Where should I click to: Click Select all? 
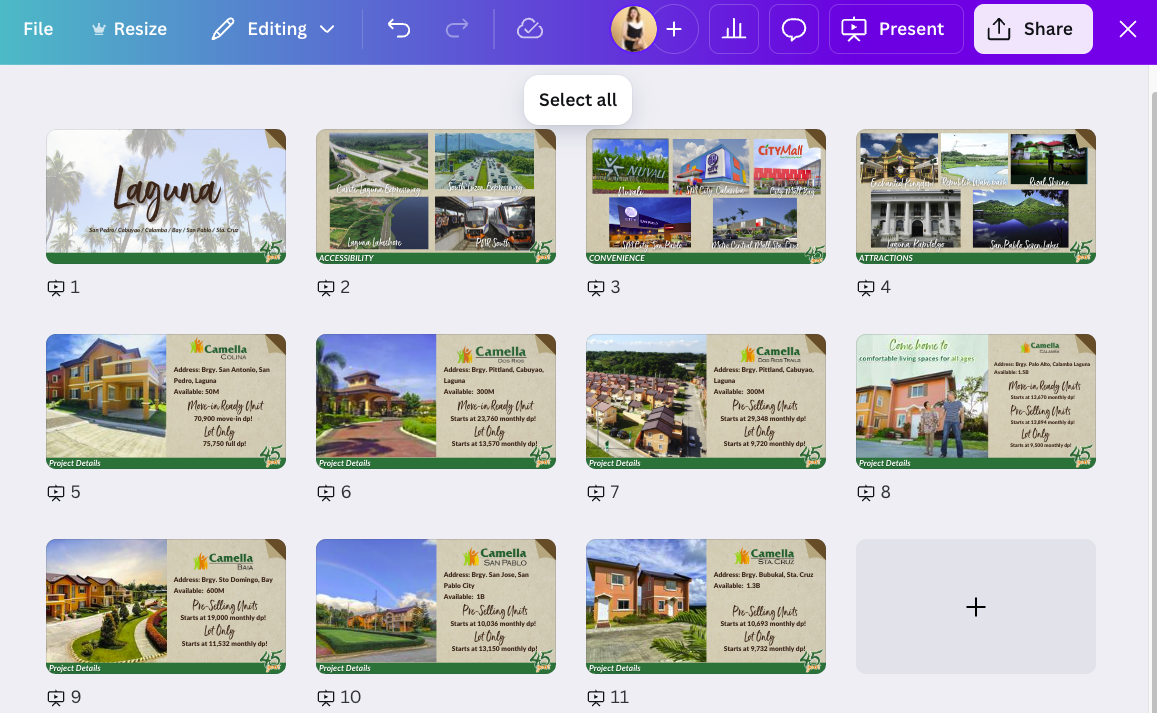click(578, 100)
